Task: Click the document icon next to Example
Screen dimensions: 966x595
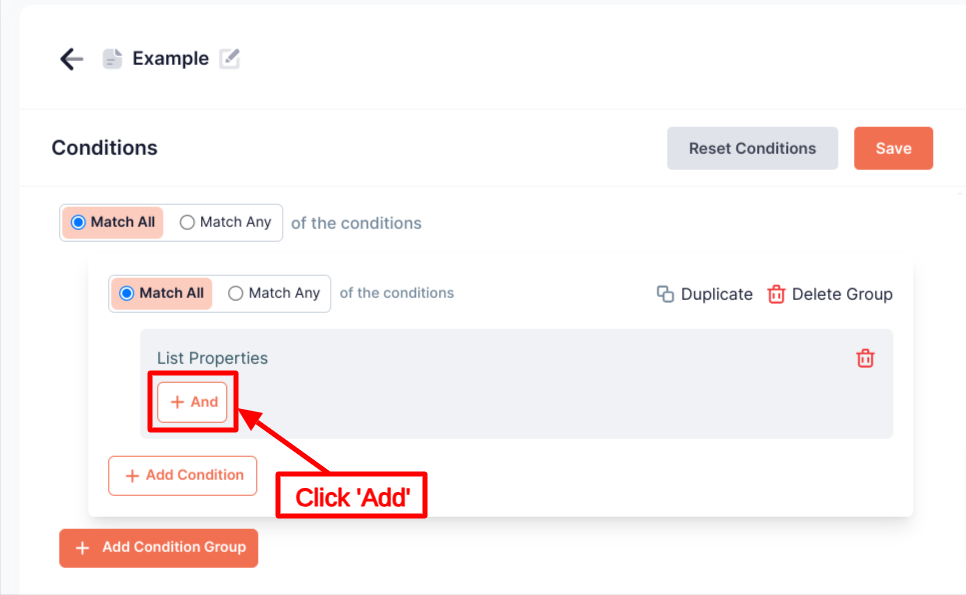Action: pyautogui.click(x=113, y=59)
